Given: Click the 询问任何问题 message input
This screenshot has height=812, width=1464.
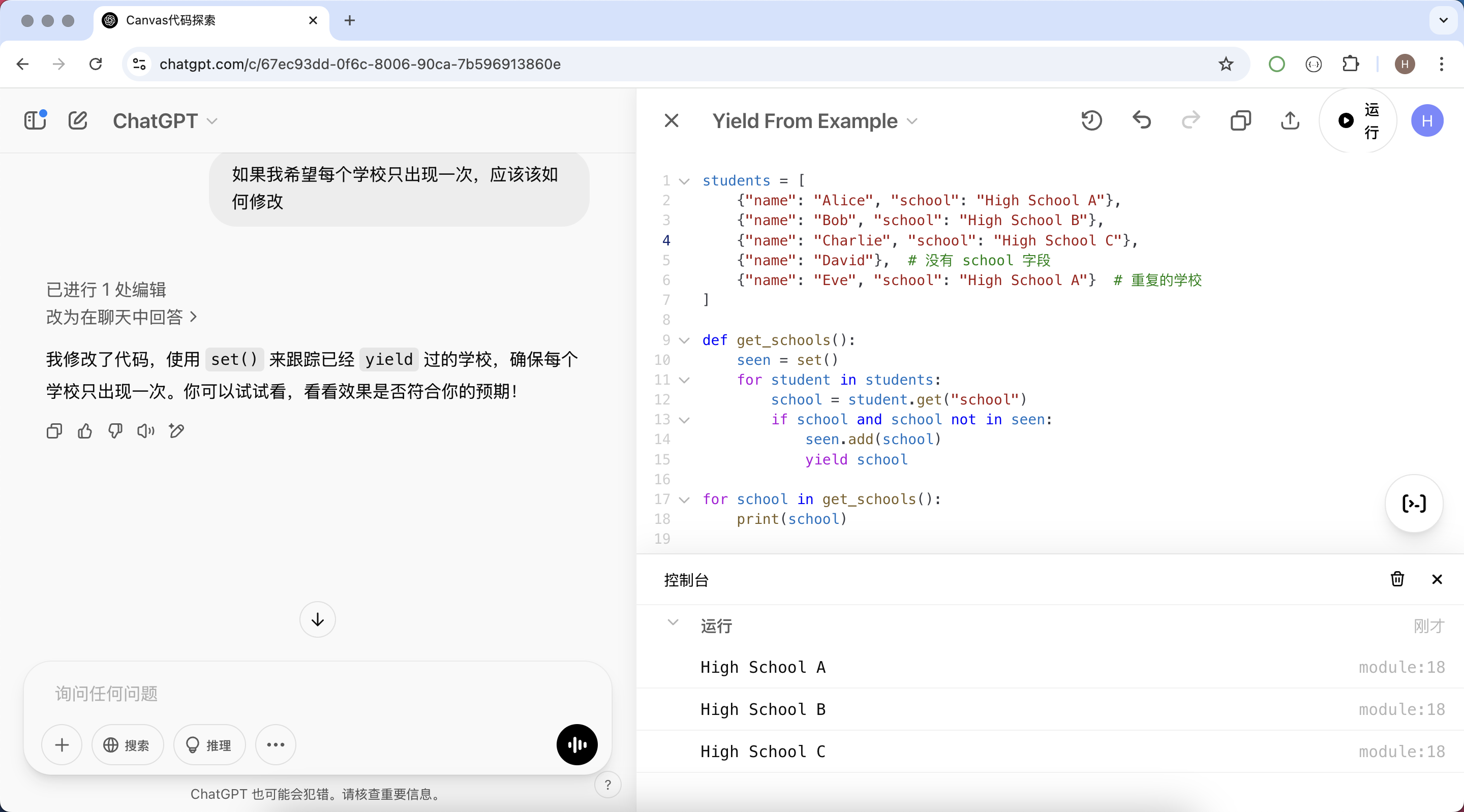Looking at the screenshot, I should pos(317,693).
